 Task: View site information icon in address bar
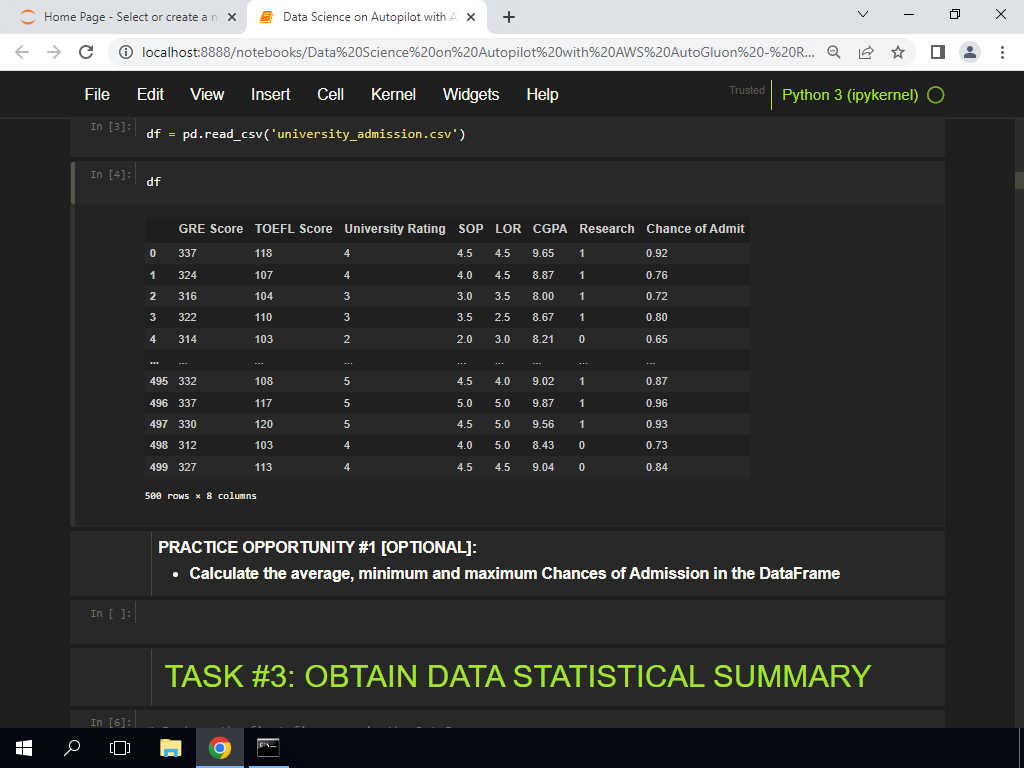pyautogui.click(x=126, y=52)
